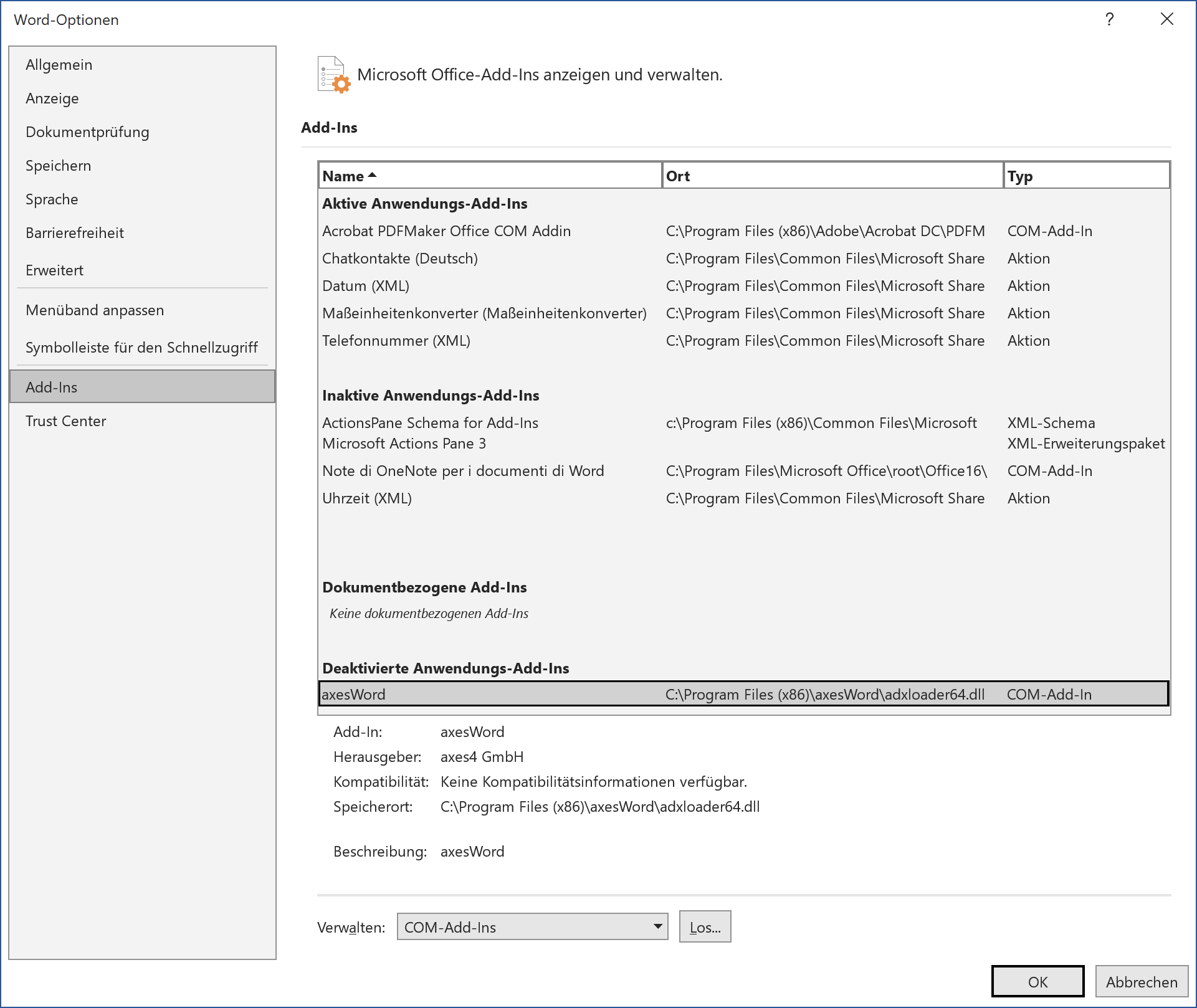The width and height of the screenshot is (1197, 1008).
Task: Click Abbrechen to cancel
Action: coord(1142,982)
